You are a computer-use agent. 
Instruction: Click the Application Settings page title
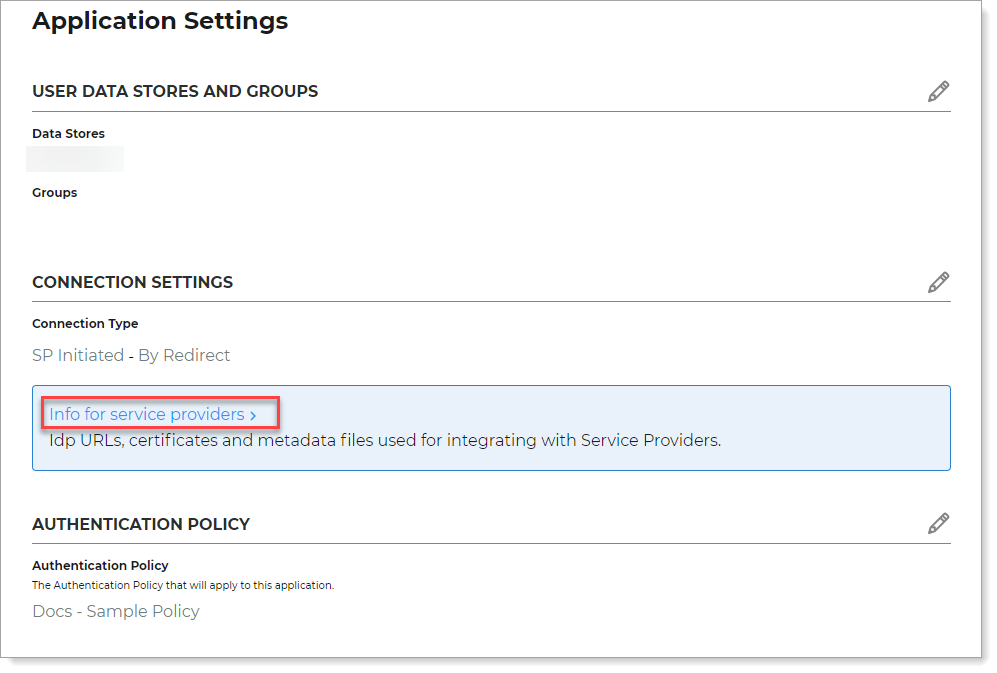(160, 21)
